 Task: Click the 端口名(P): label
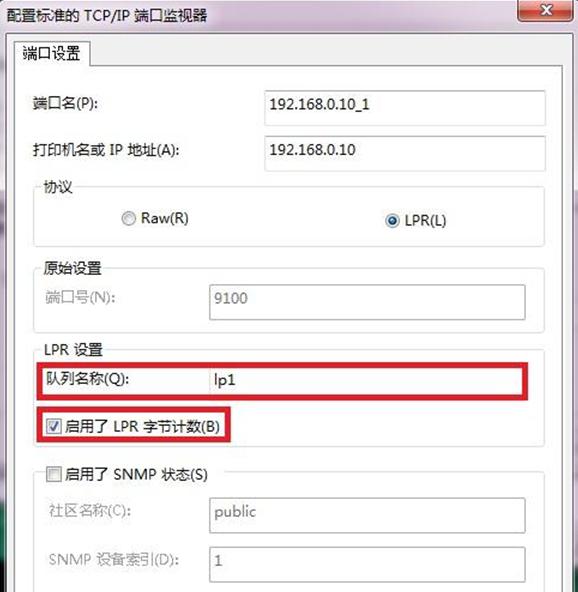(x=65, y=103)
